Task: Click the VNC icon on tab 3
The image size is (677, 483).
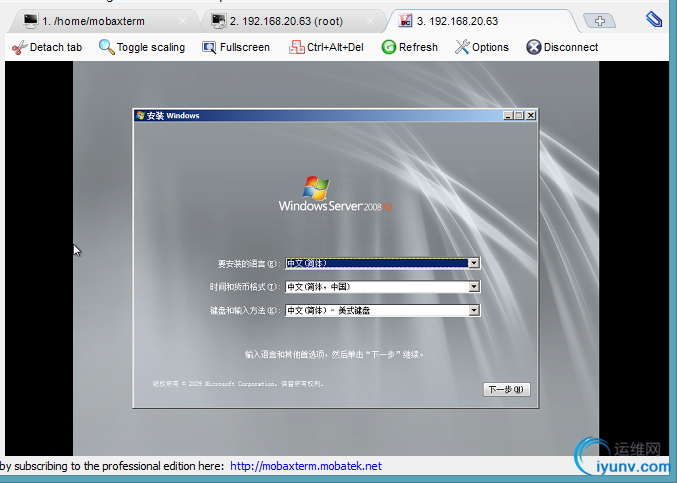Action: [405, 21]
